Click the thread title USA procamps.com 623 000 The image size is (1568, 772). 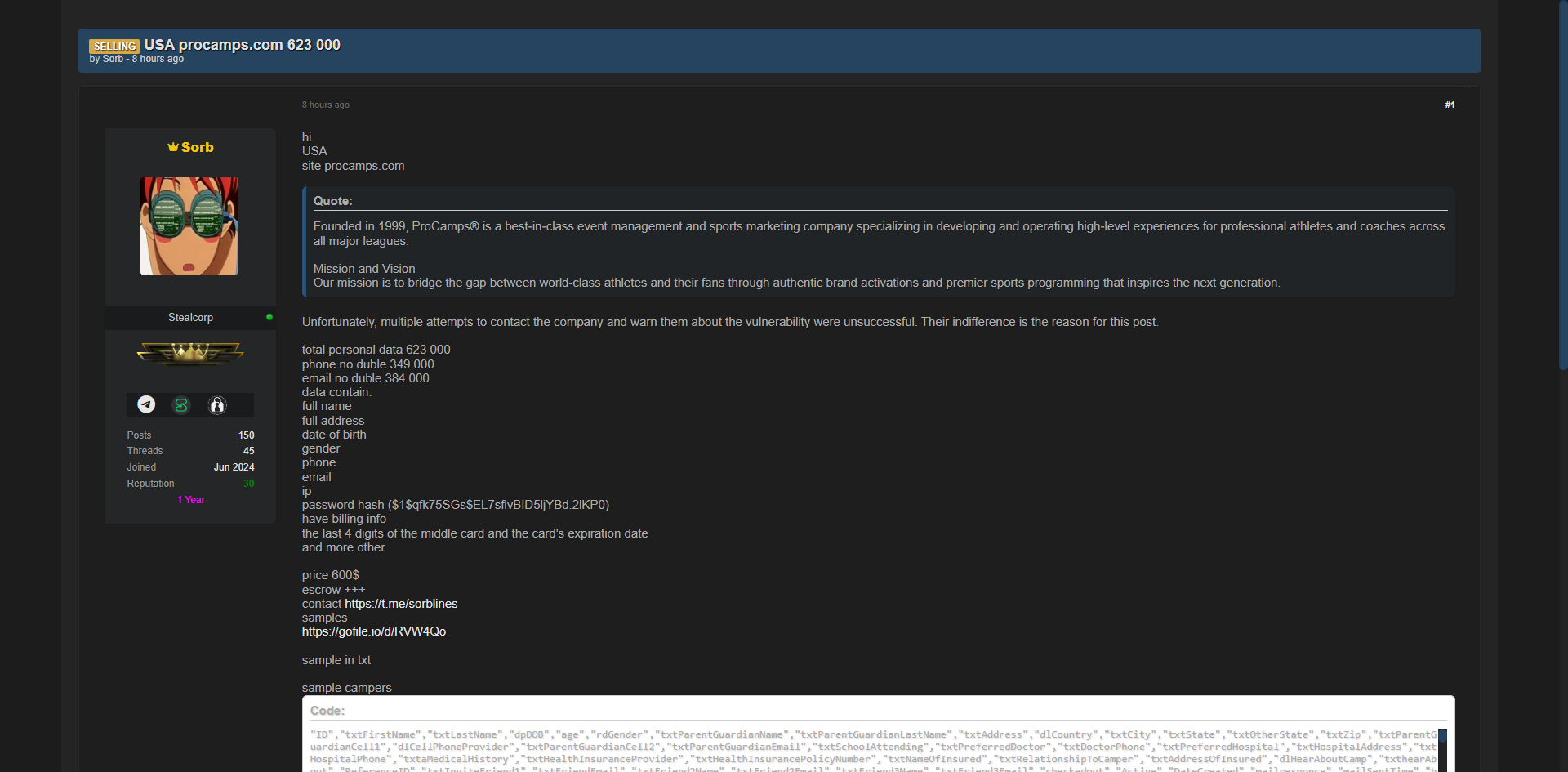point(243,45)
